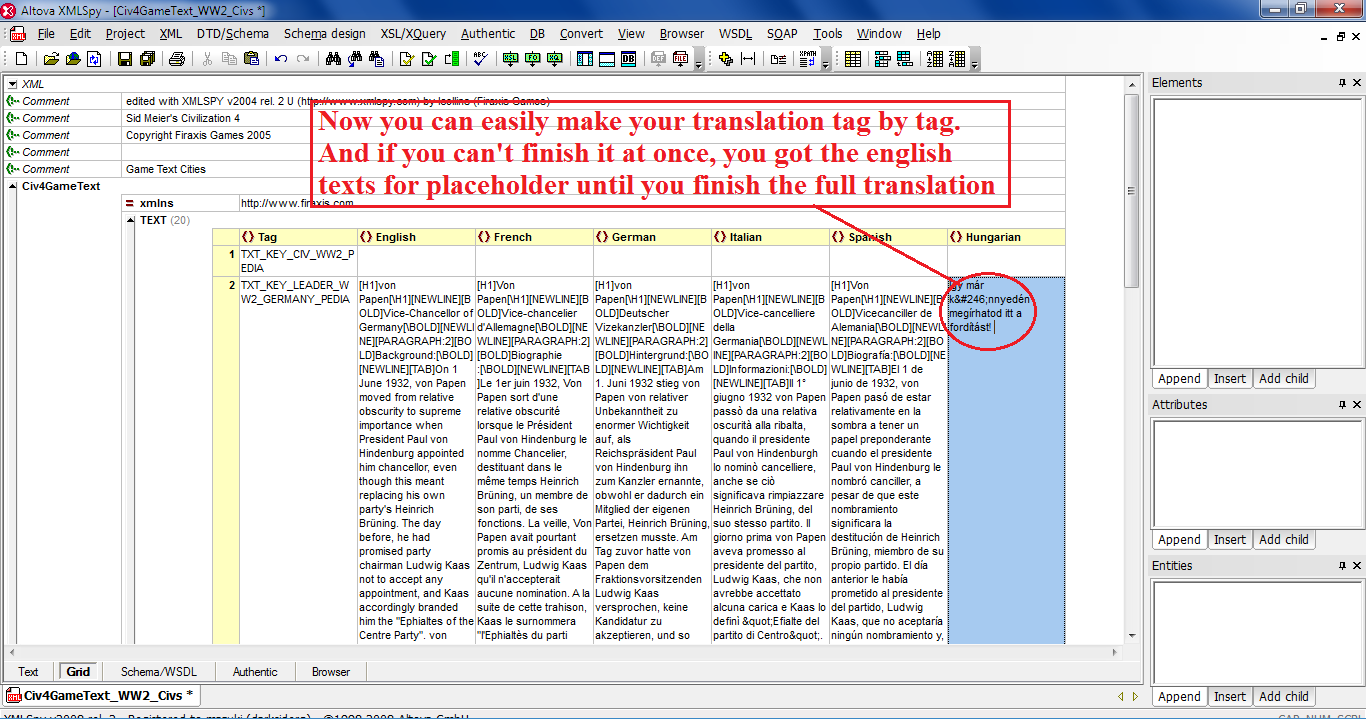Click the grid vertical scrollbar
The height and width of the screenshot is (719, 1366).
pyautogui.click(x=1133, y=360)
